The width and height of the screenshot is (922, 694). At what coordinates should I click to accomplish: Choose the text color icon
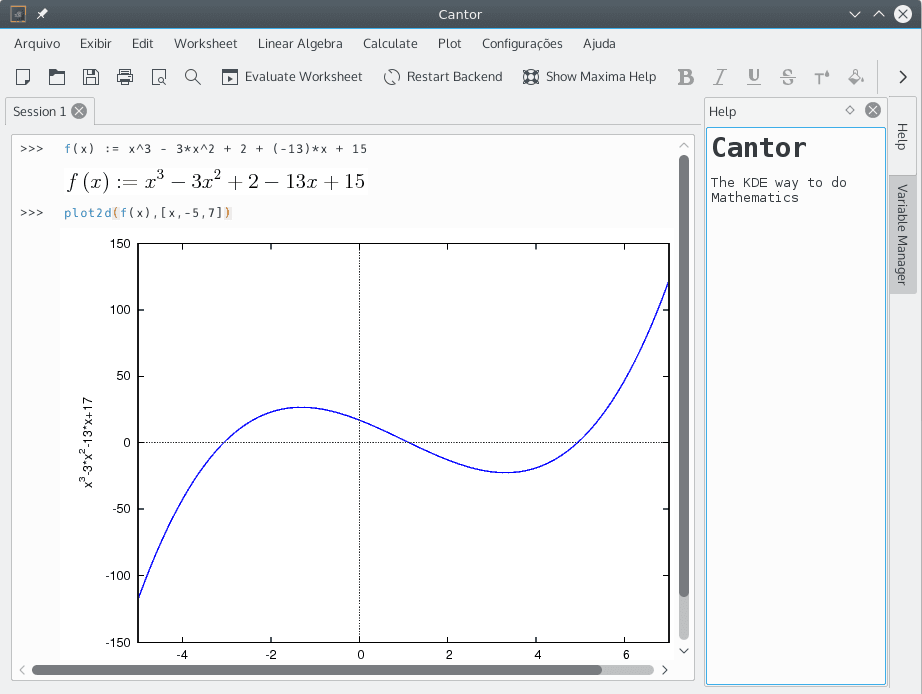click(x=822, y=77)
